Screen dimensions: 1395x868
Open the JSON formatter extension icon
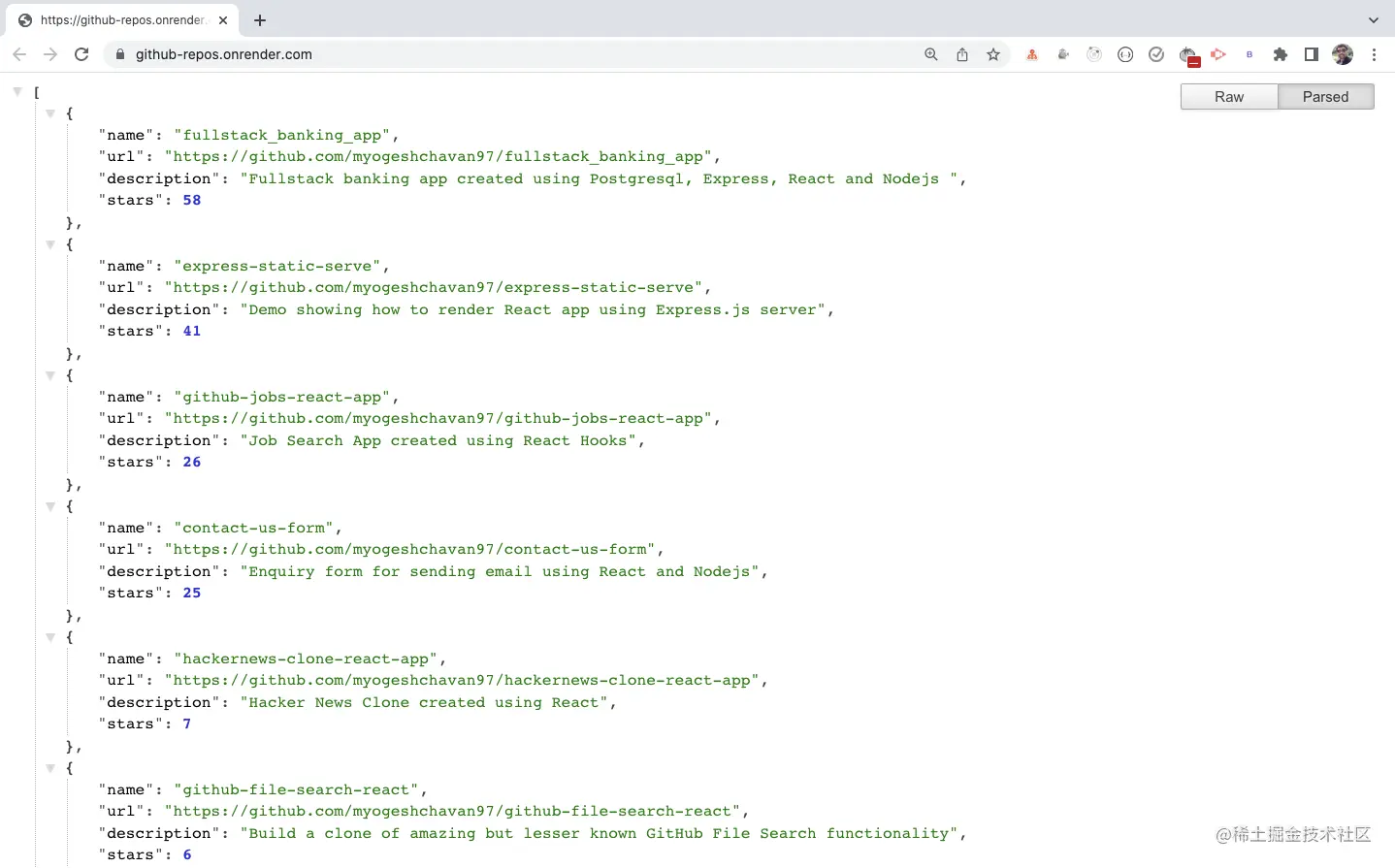click(1125, 54)
